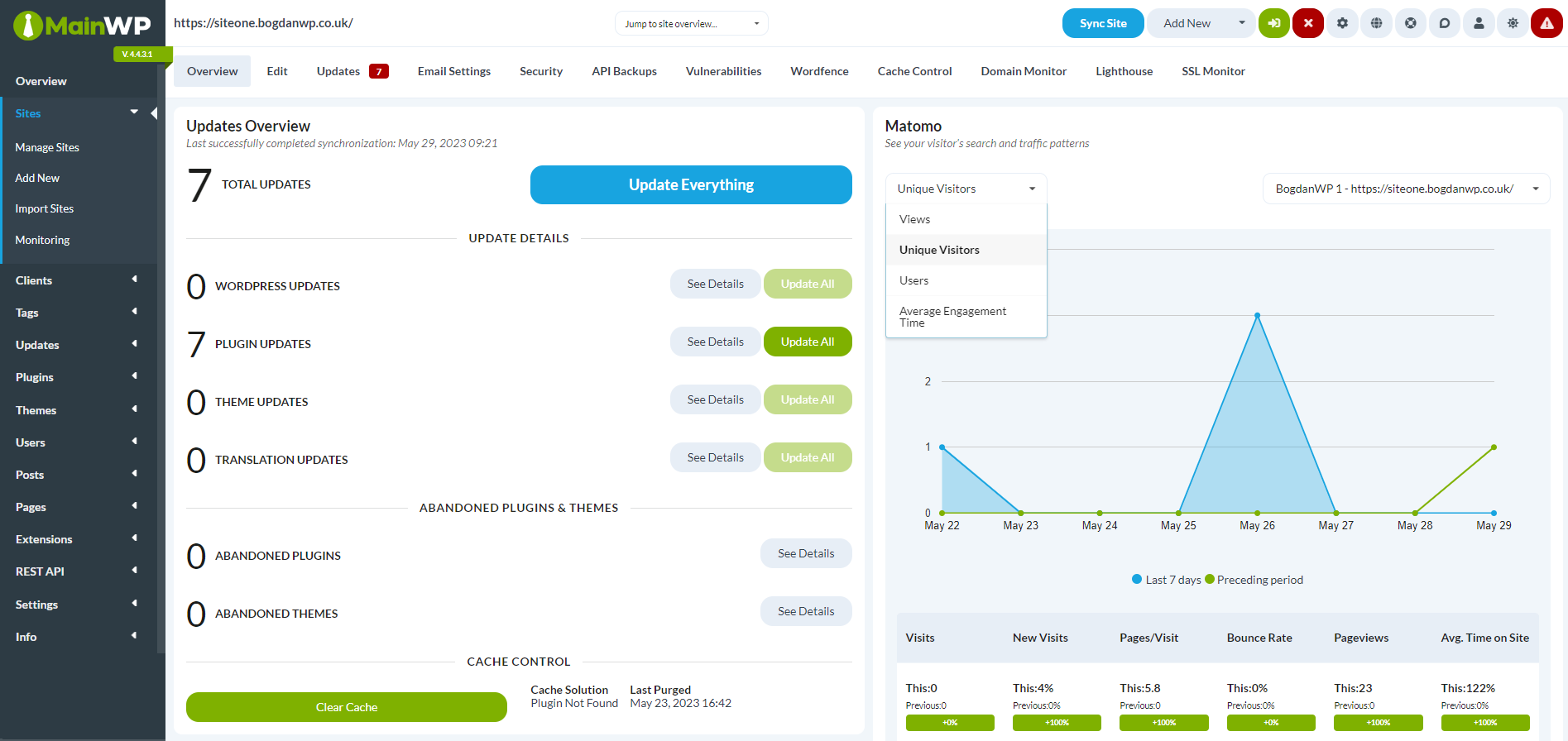
Task: Open settings via the gear icon
Action: pos(1342,23)
